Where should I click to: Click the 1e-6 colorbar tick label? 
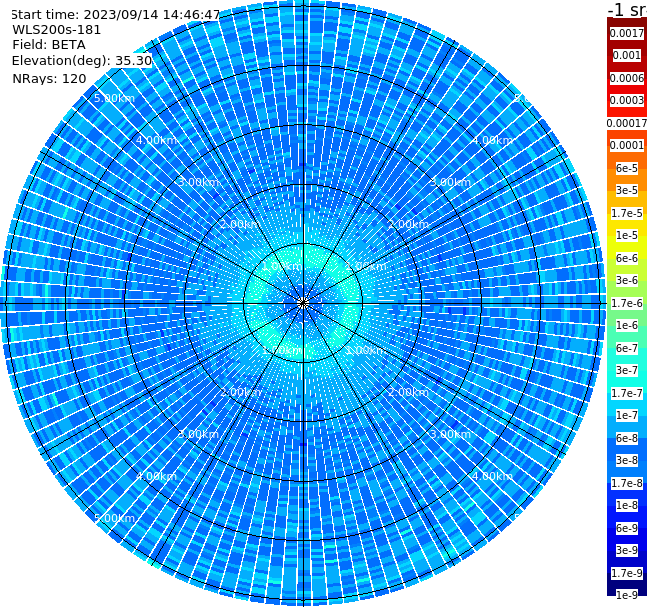[627, 325]
